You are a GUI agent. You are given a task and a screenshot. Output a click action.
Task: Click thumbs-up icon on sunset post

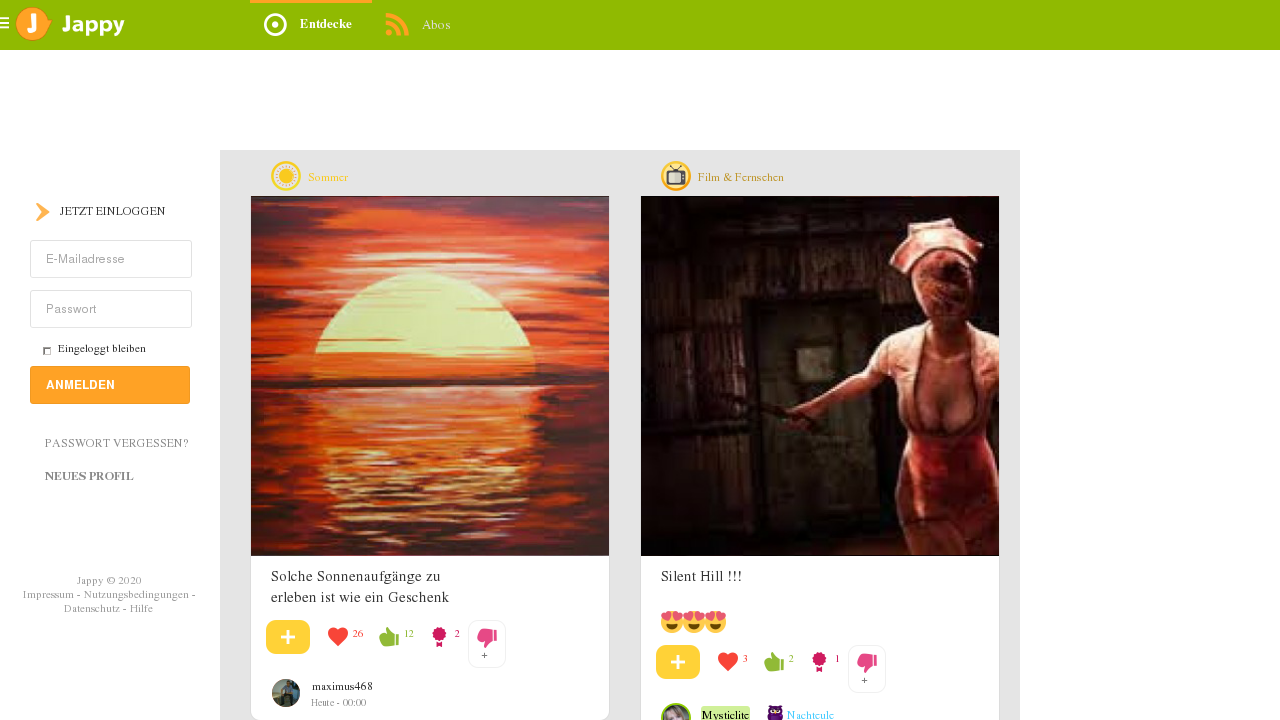point(389,637)
